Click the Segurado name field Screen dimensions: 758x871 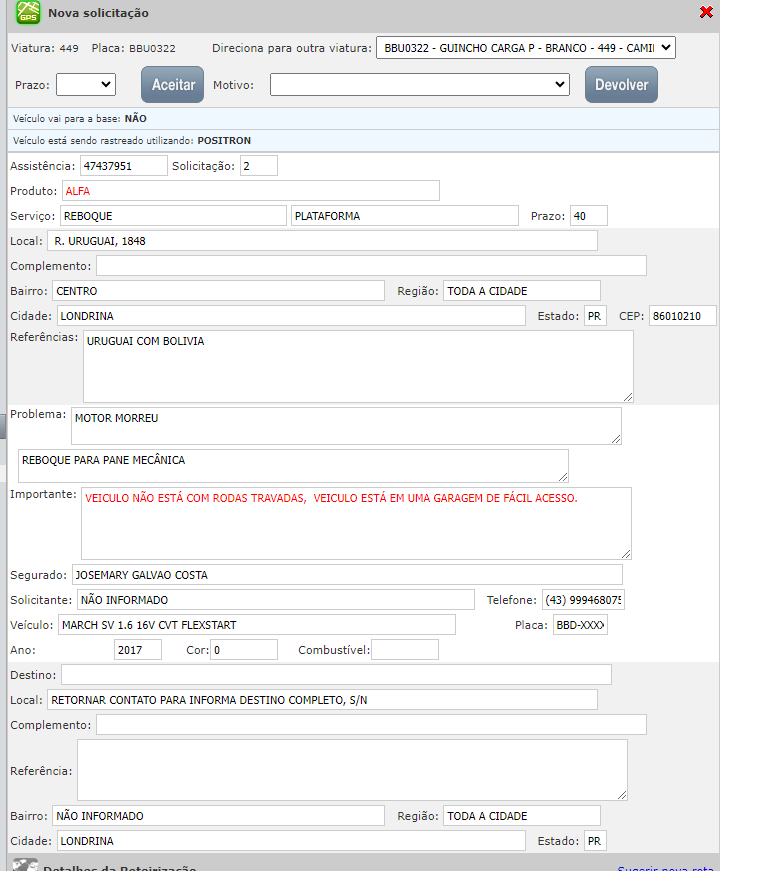coord(347,575)
